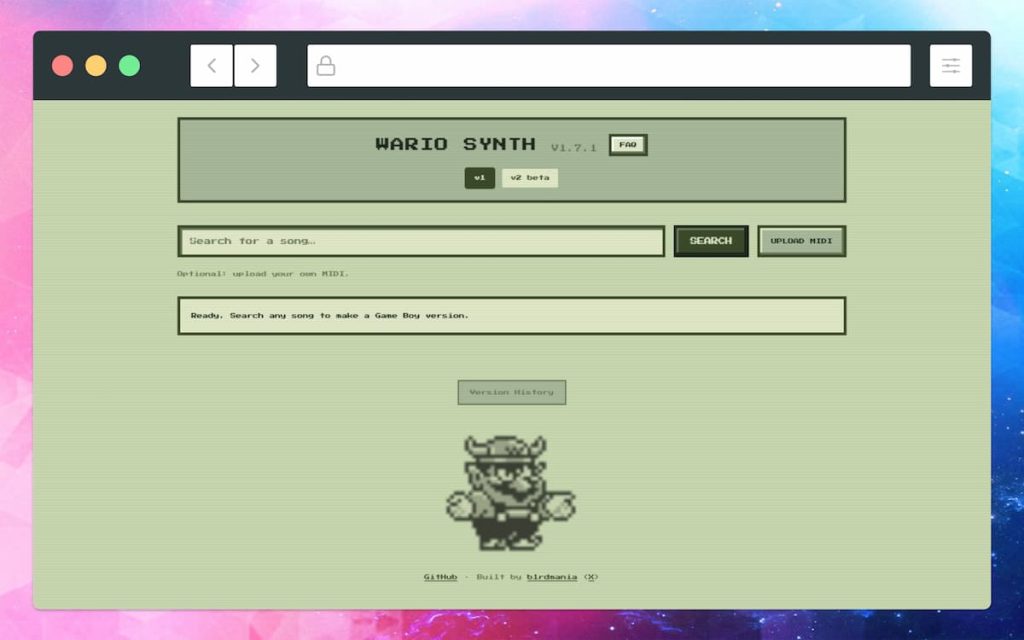
Task: Click the SEARCH button
Action: 711,241
